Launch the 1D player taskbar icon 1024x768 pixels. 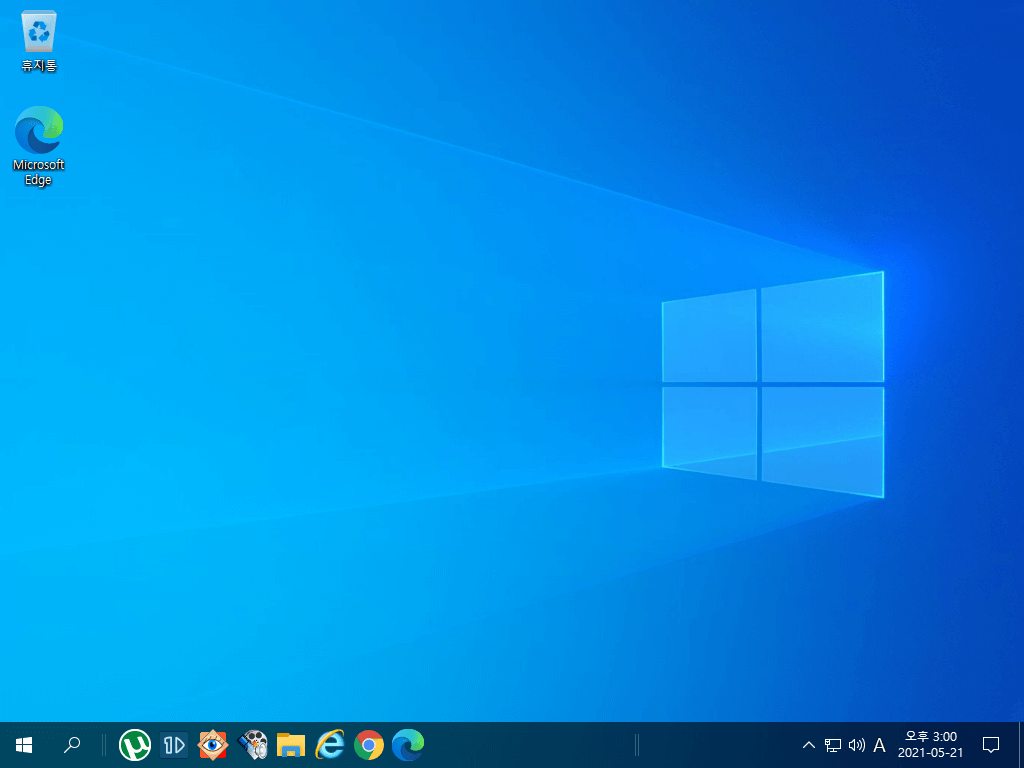point(174,744)
